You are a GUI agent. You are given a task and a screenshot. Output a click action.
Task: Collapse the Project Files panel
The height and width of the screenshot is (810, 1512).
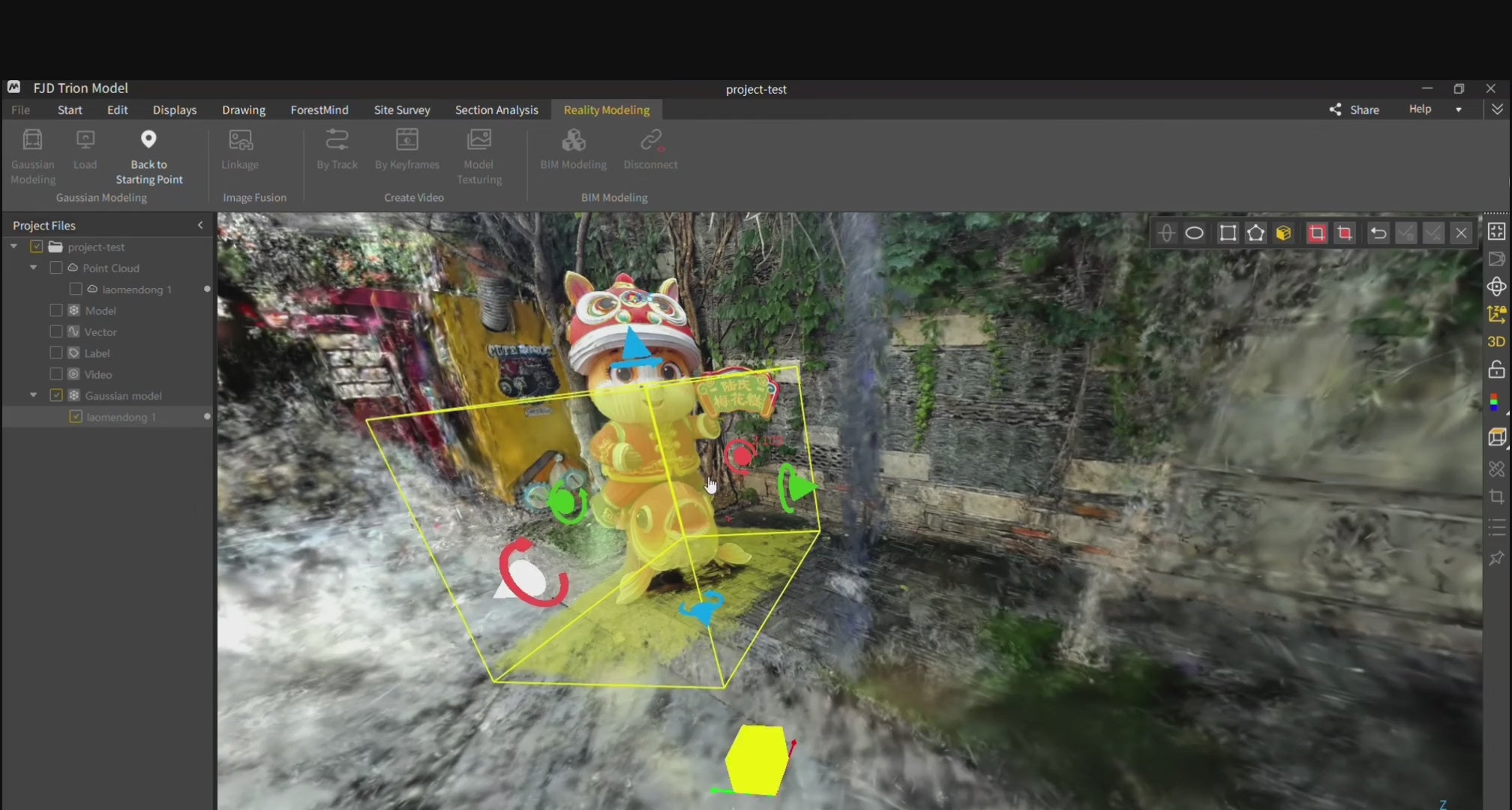(200, 225)
